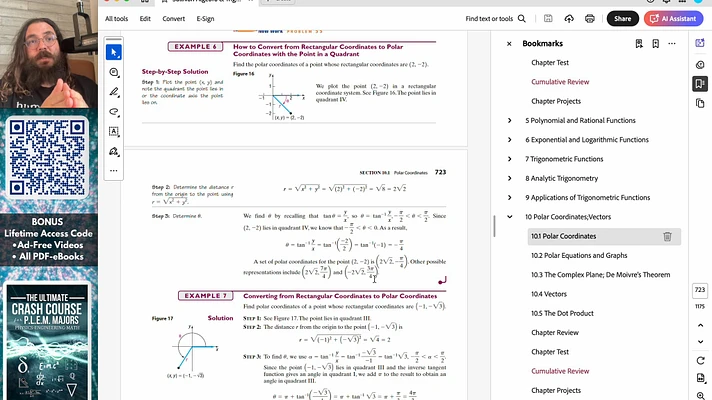Image resolution: width=712 pixels, height=400 pixels.
Task: Add a new bookmark icon
Action: click(x=655, y=44)
